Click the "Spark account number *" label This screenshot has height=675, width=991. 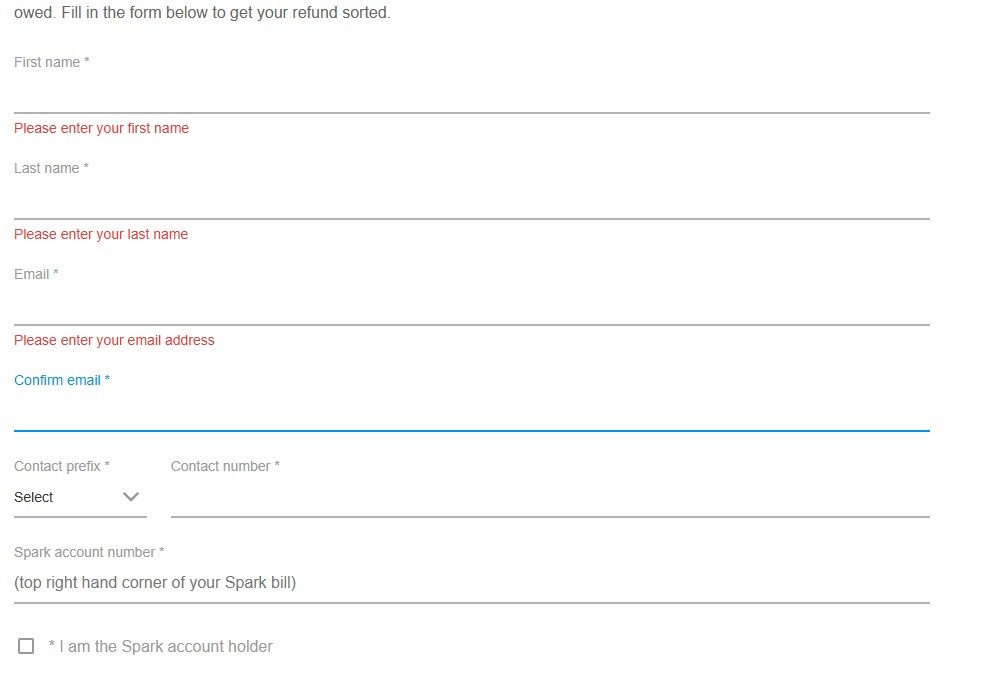[89, 552]
